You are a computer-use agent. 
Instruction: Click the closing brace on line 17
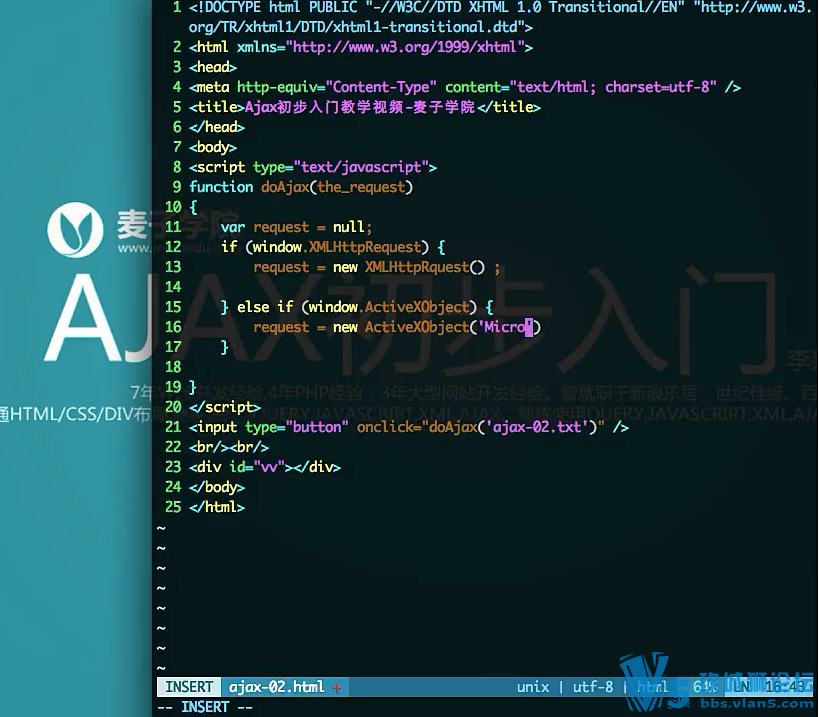pos(225,347)
